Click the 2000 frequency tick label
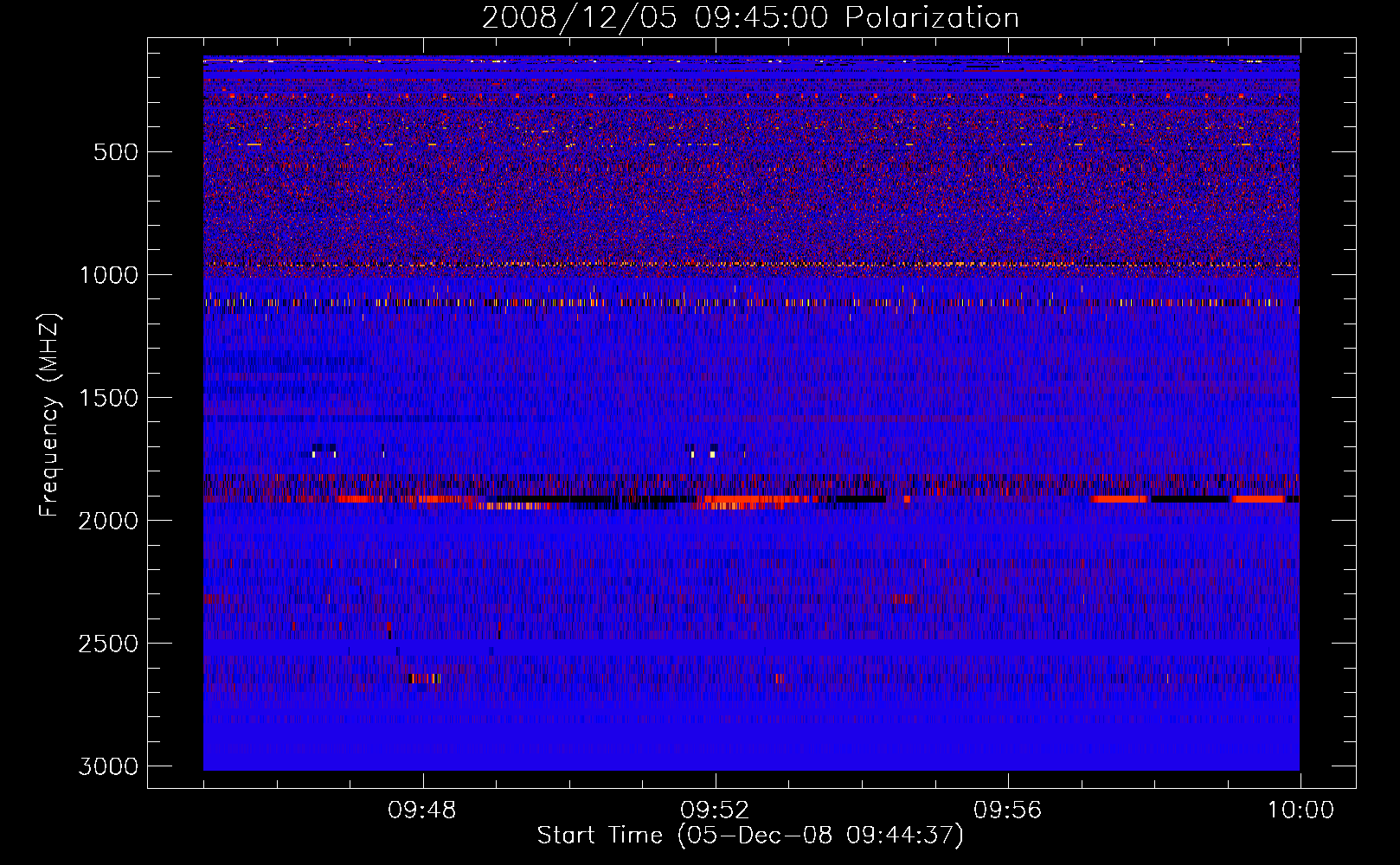This screenshot has width=1400, height=865. pos(108,521)
